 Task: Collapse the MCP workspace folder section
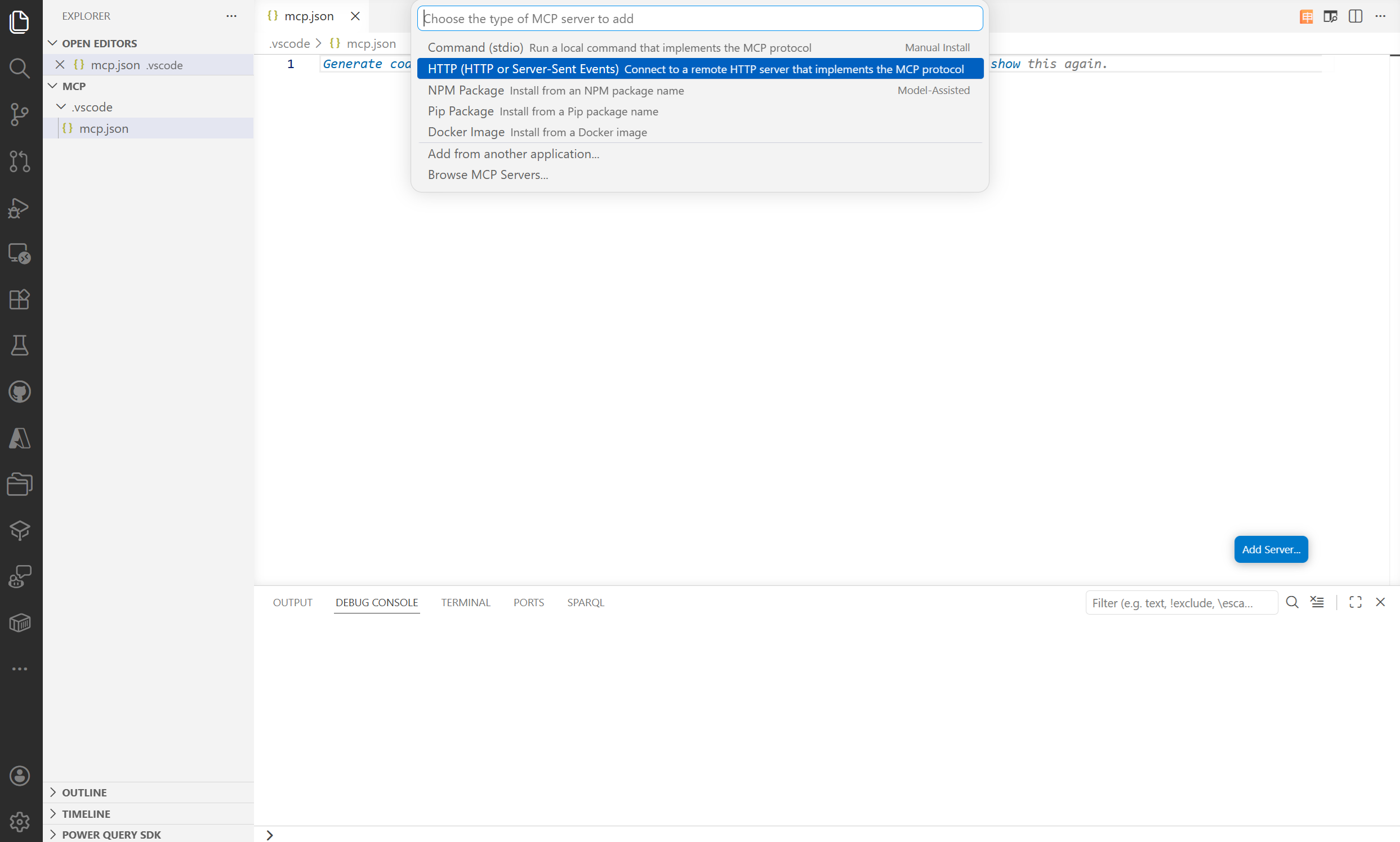pyautogui.click(x=53, y=86)
